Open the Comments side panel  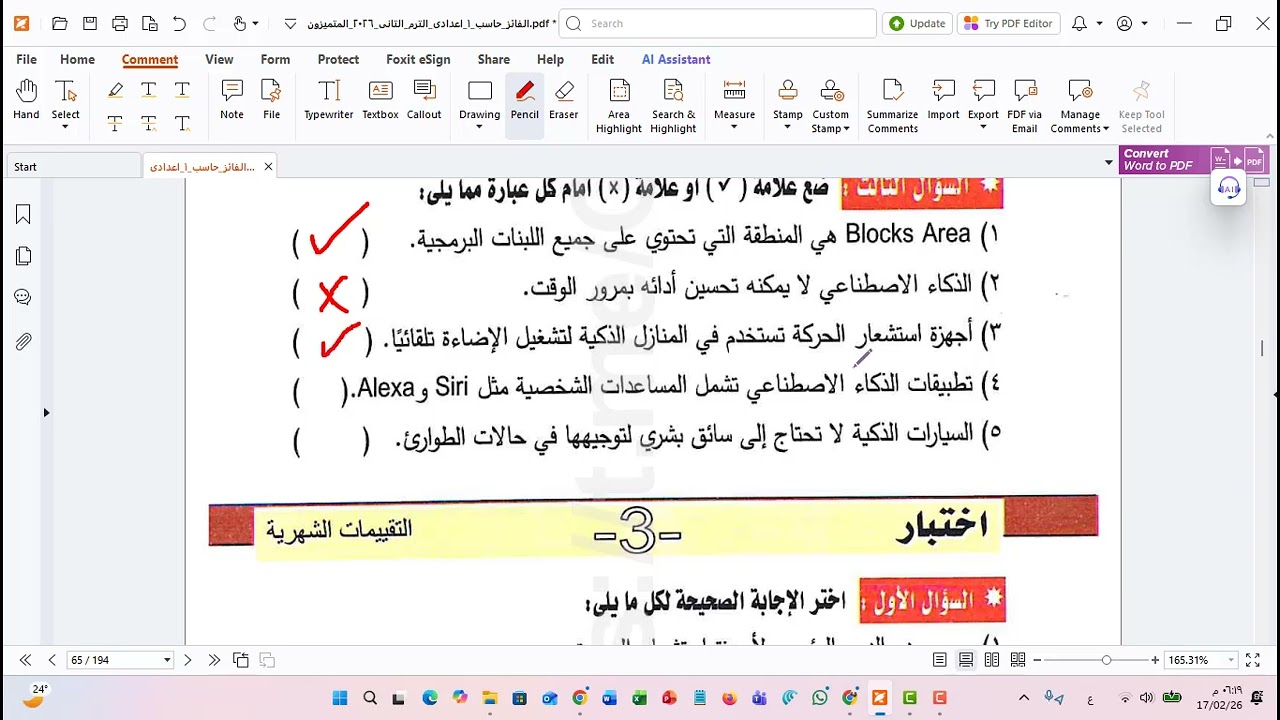(x=23, y=298)
